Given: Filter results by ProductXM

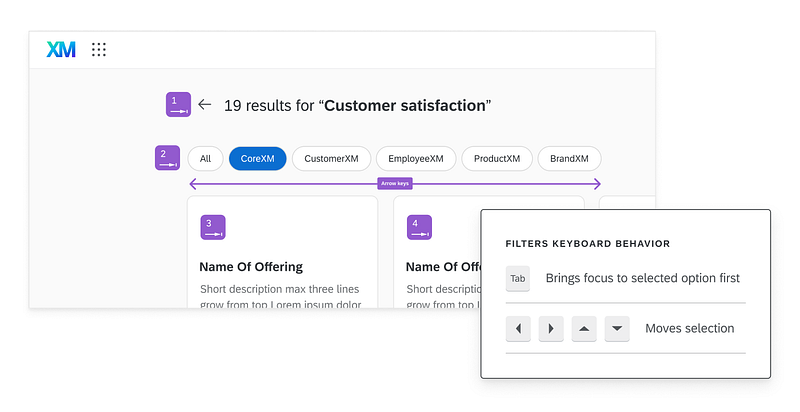Looking at the screenshot, I should click(496, 158).
